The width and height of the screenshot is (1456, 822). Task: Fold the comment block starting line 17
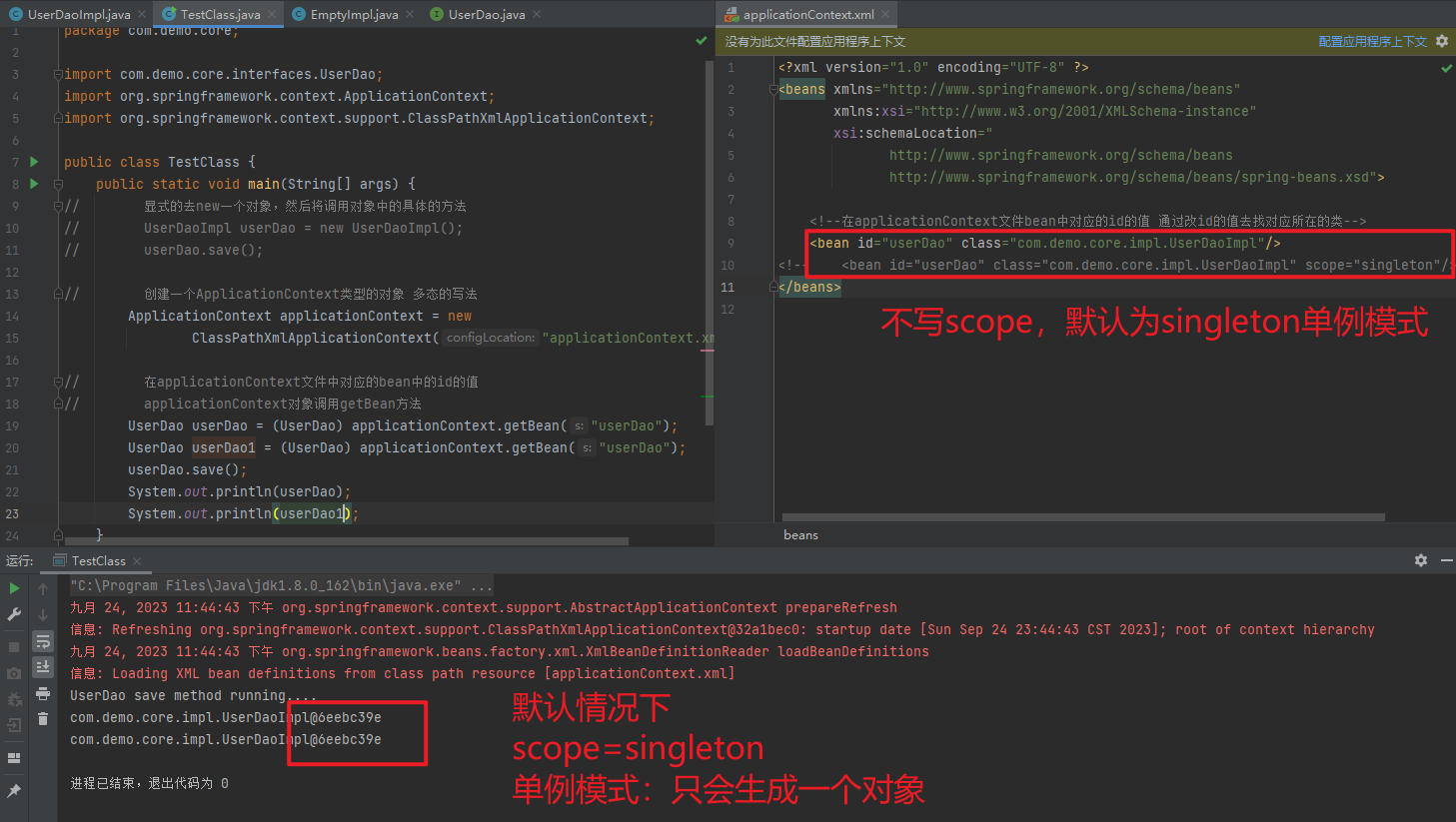point(58,382)
